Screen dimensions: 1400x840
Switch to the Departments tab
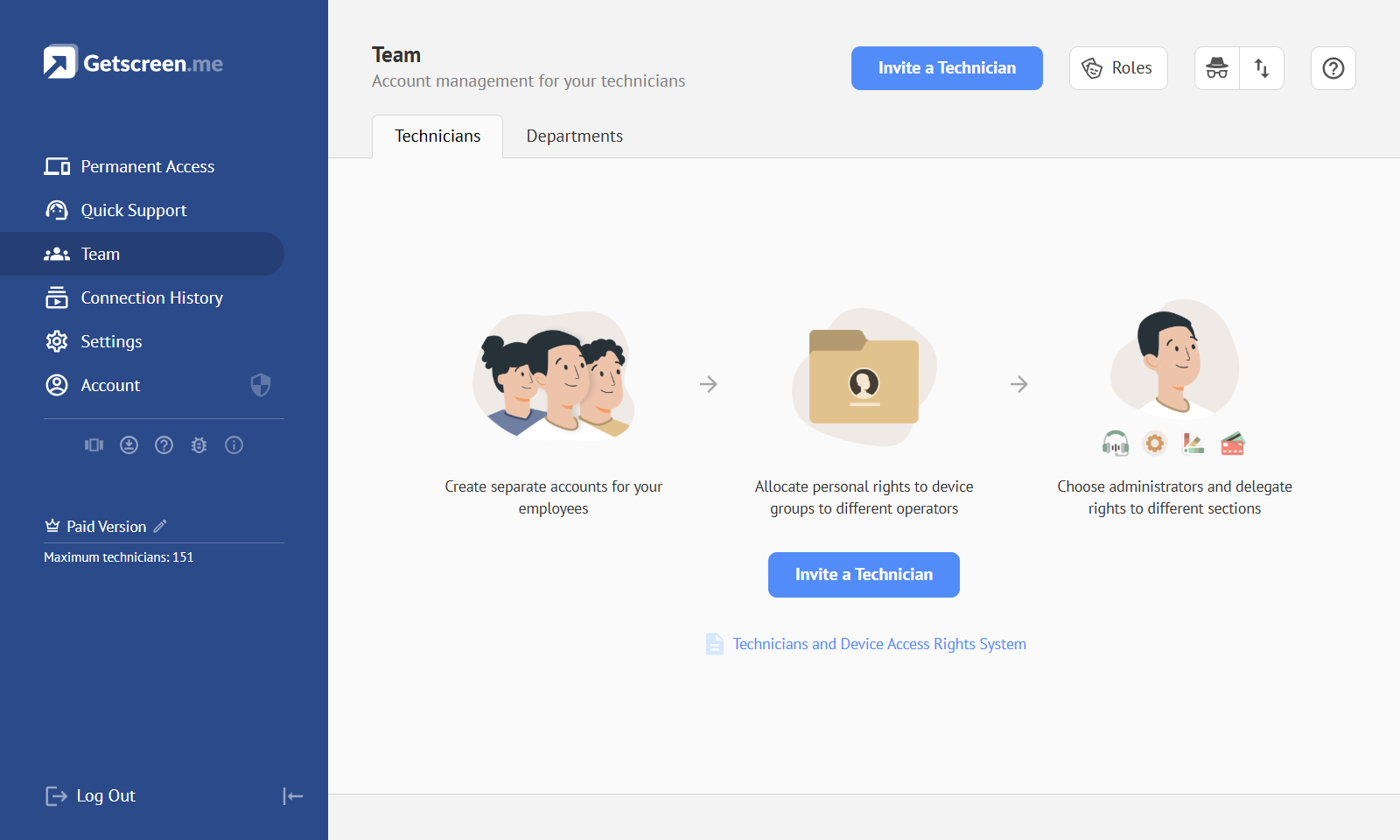click(x=574, y=136)
